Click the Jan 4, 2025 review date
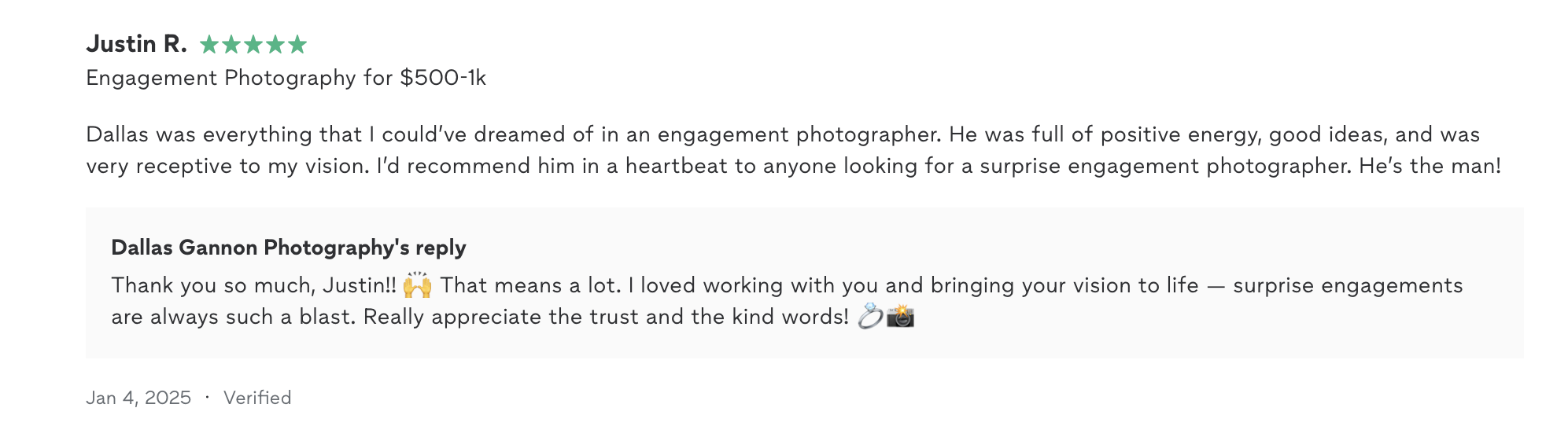 138,398
